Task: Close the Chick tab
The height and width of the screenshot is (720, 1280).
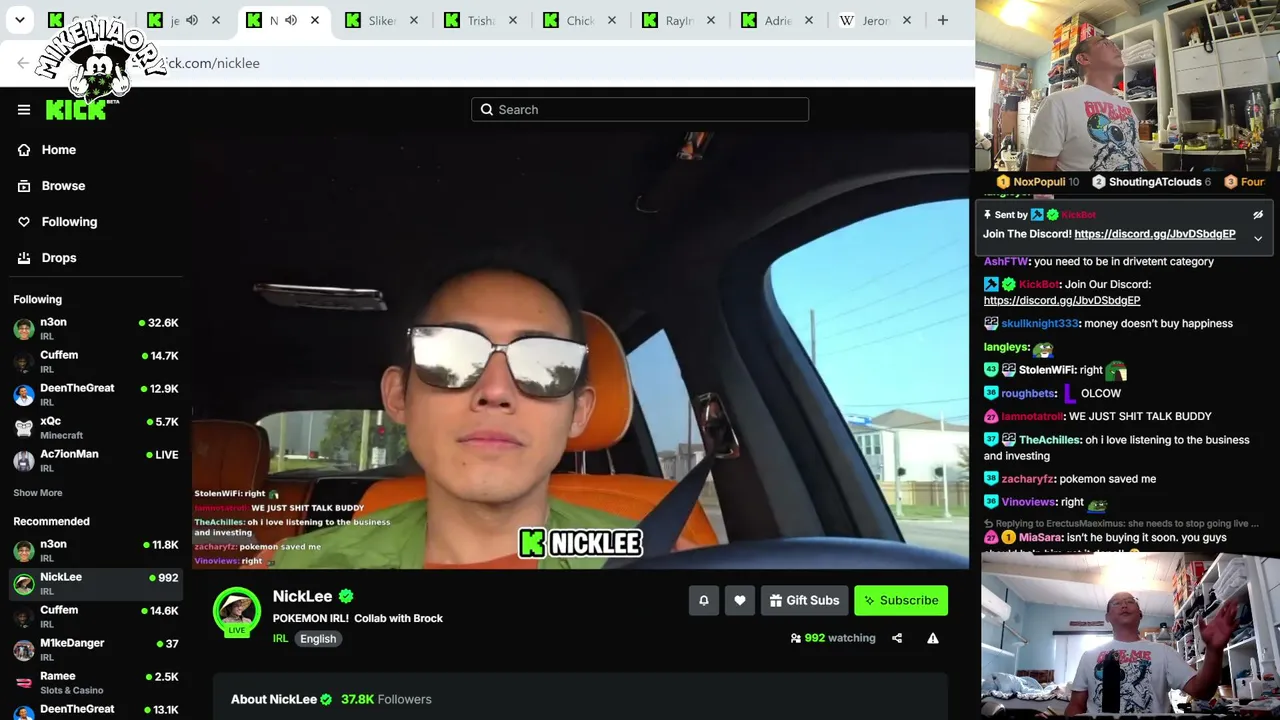Action: (612, 20)
